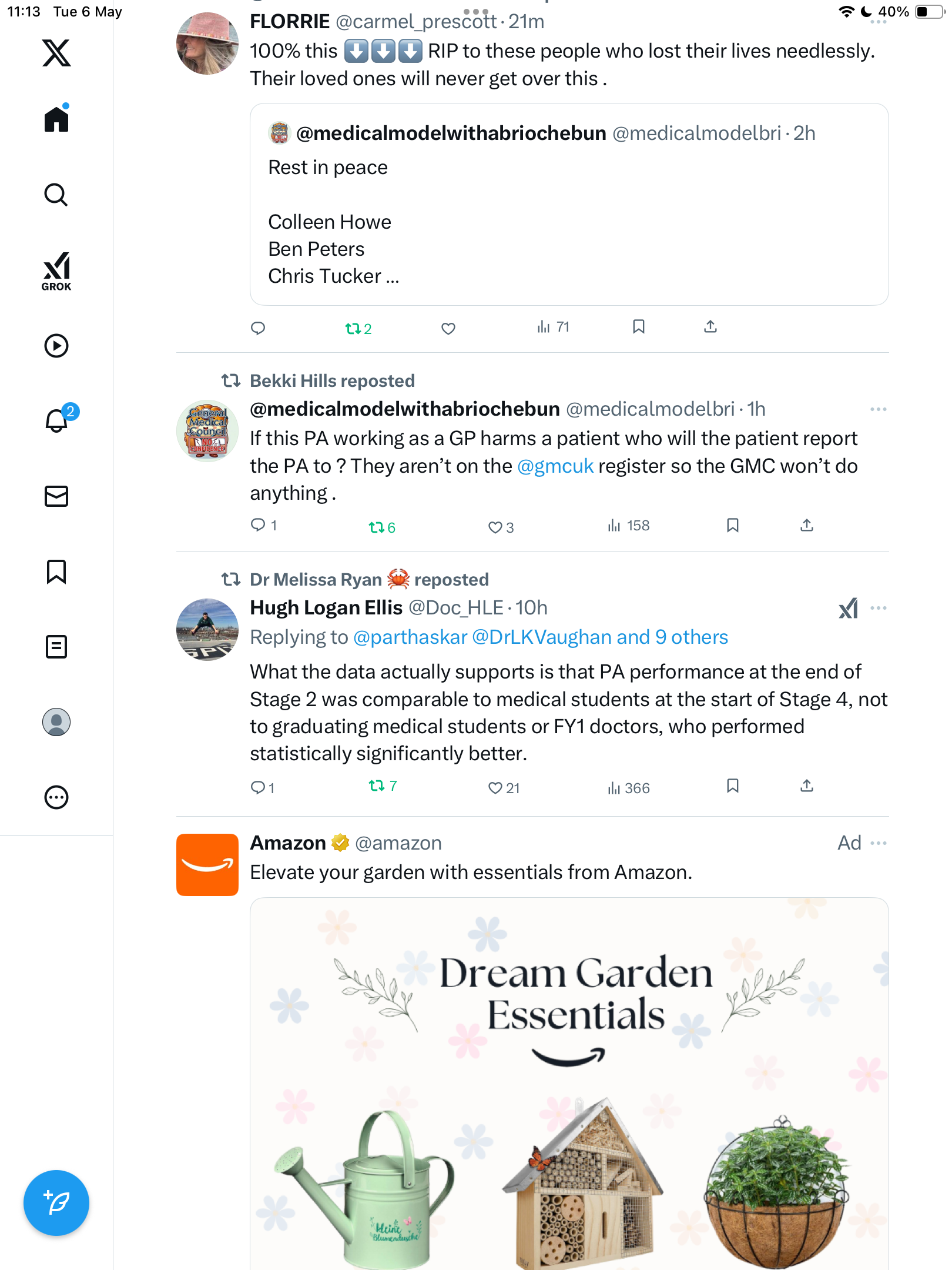Viewport: 952px width, 1270px height.
Task: Open direct messages envelope icon
Action: pyautogui.click(x=56, y=496)
